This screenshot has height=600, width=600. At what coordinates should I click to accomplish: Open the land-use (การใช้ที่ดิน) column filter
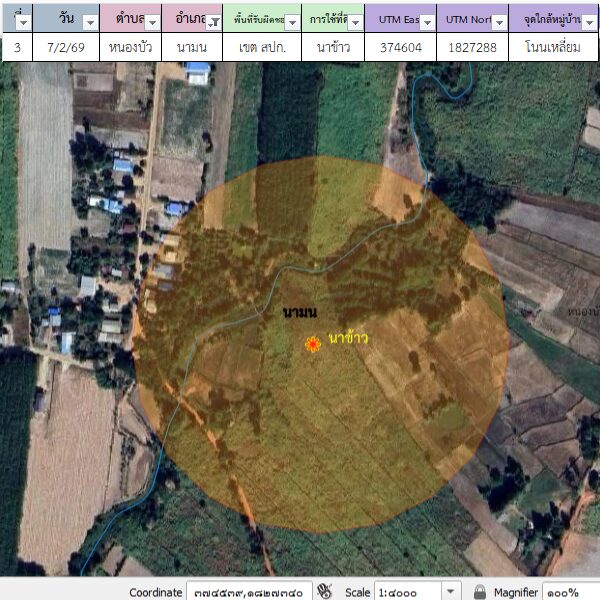(354, 22)
